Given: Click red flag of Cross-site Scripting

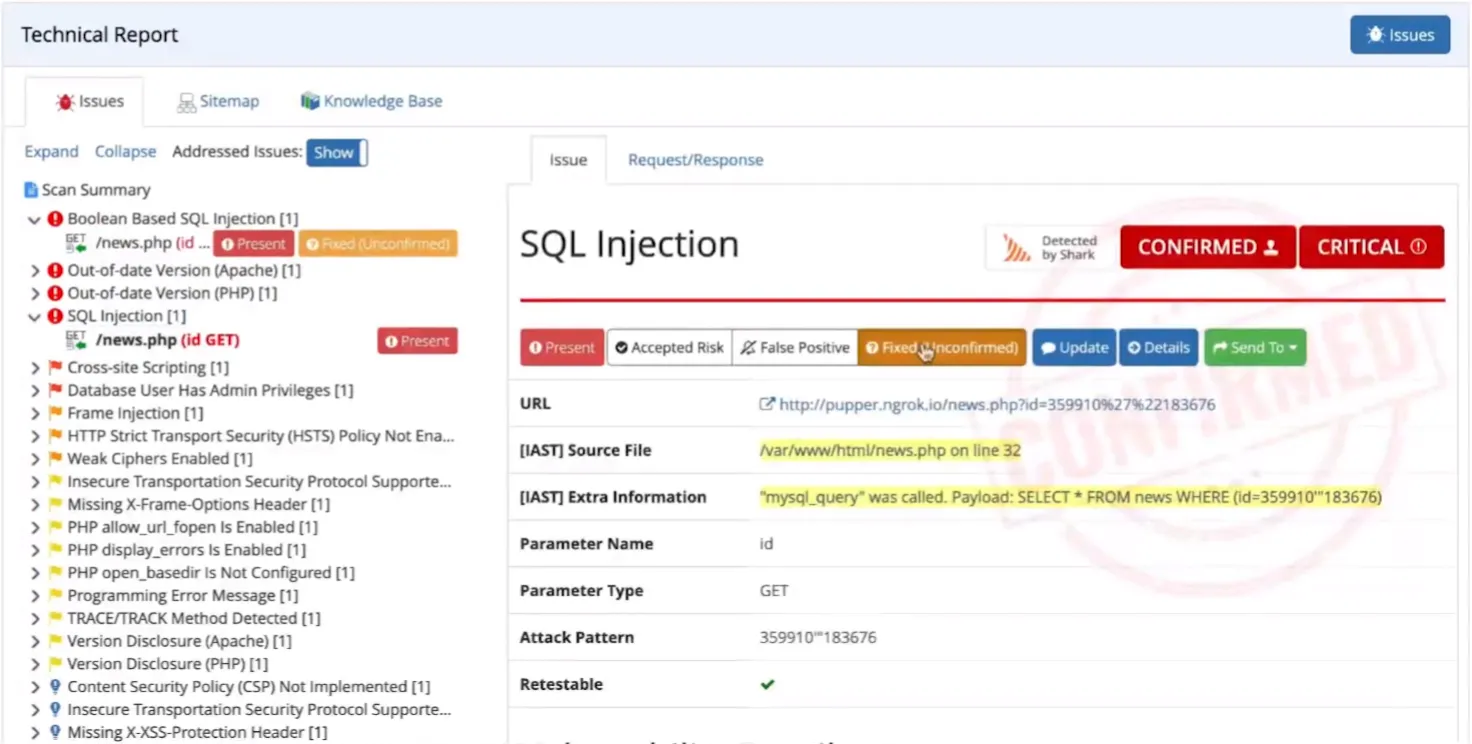Looking at the screenshot, I should (x=55, y=368).
